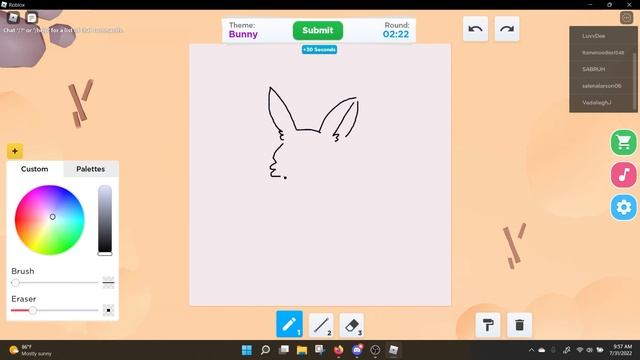
Task: Click the Round timer 02:22
Action: (x=396, y=34)
